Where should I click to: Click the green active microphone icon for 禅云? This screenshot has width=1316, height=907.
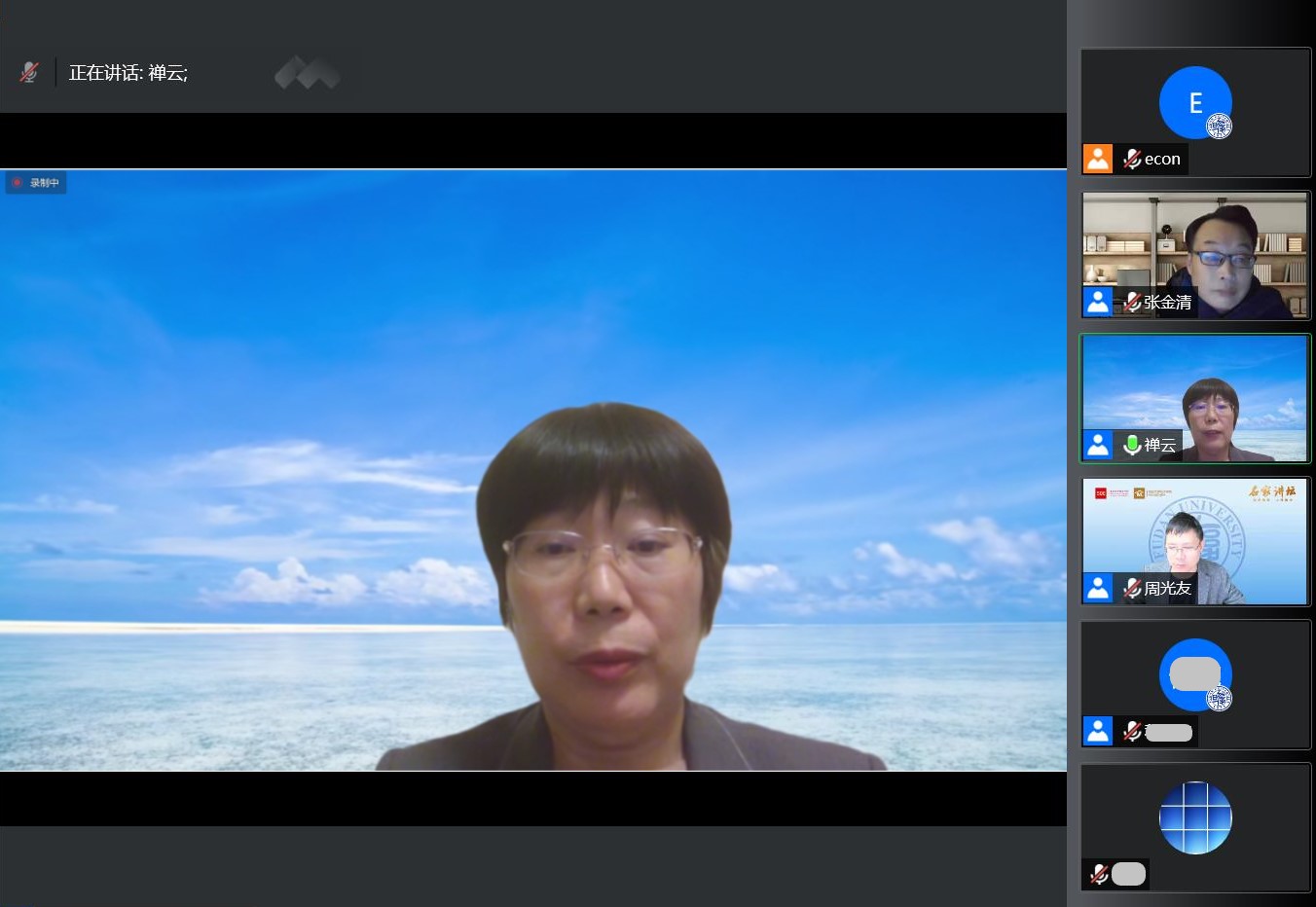(x=1131, y=445)
